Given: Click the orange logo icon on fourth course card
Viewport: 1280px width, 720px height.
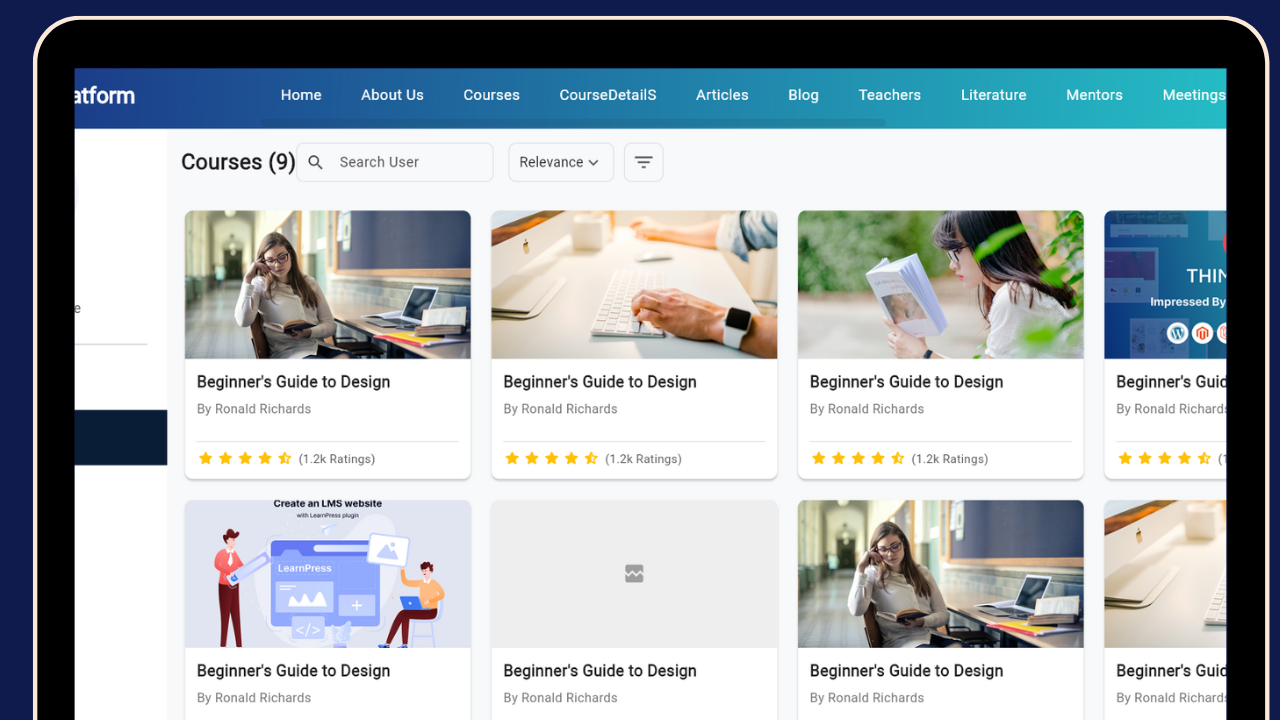Looking at the screenshot, I should pyautogui.click(x=1202, y=332).
